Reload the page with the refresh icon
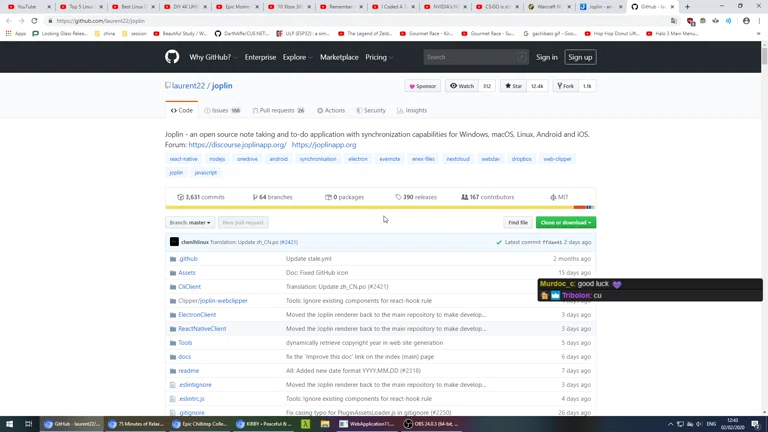Screen dimensions: 768x432 tap(34, 21)
